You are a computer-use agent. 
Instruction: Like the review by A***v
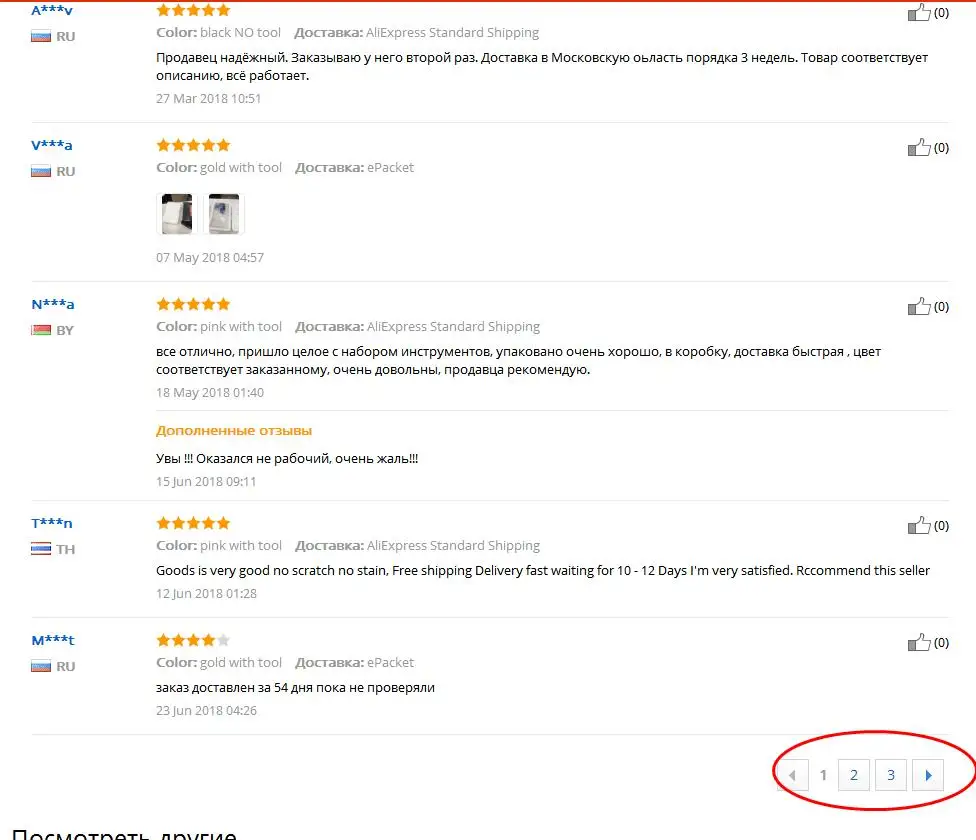coord(919,12)
